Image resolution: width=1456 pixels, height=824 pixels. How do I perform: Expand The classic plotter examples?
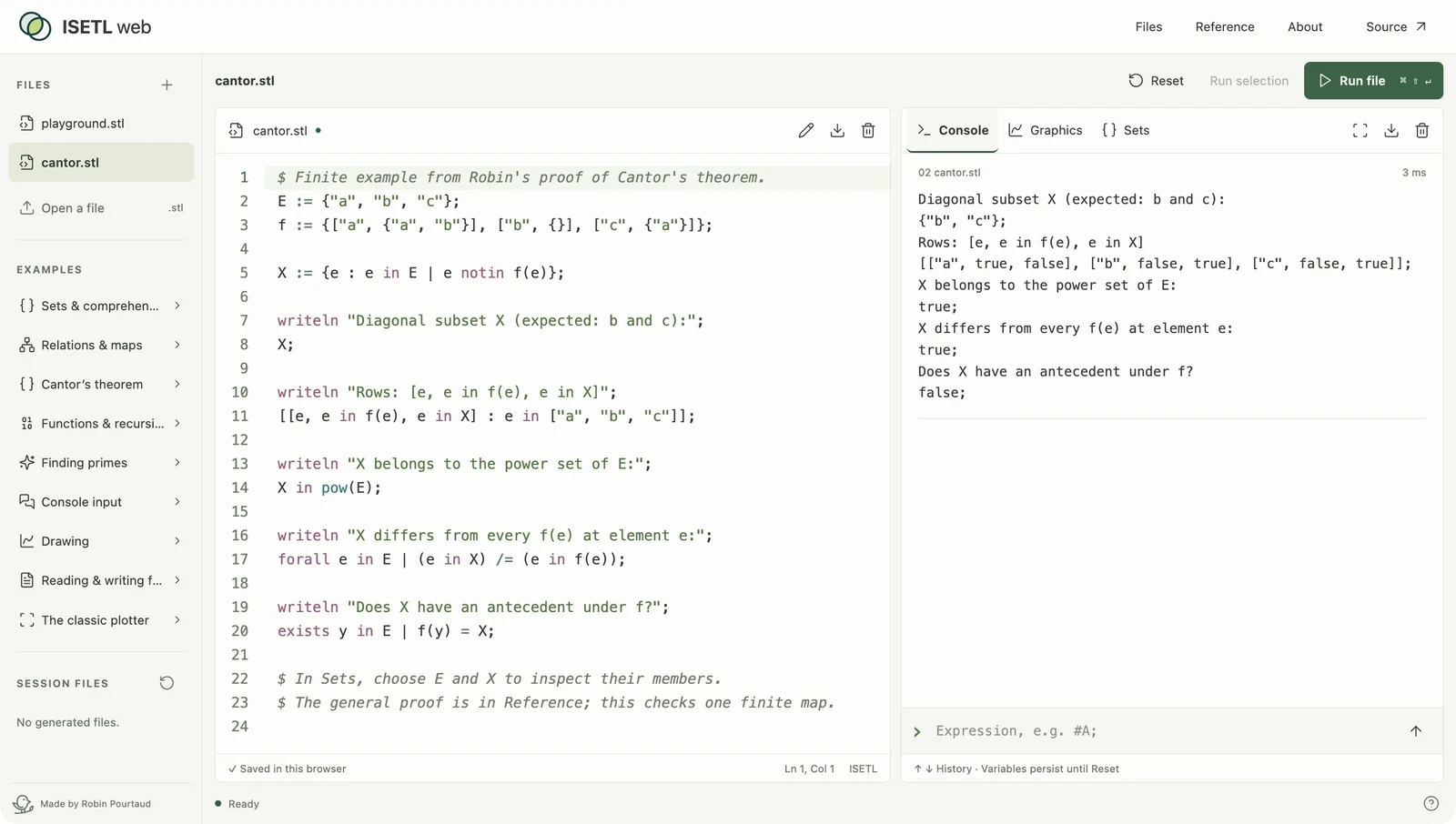tap(101, 619)
